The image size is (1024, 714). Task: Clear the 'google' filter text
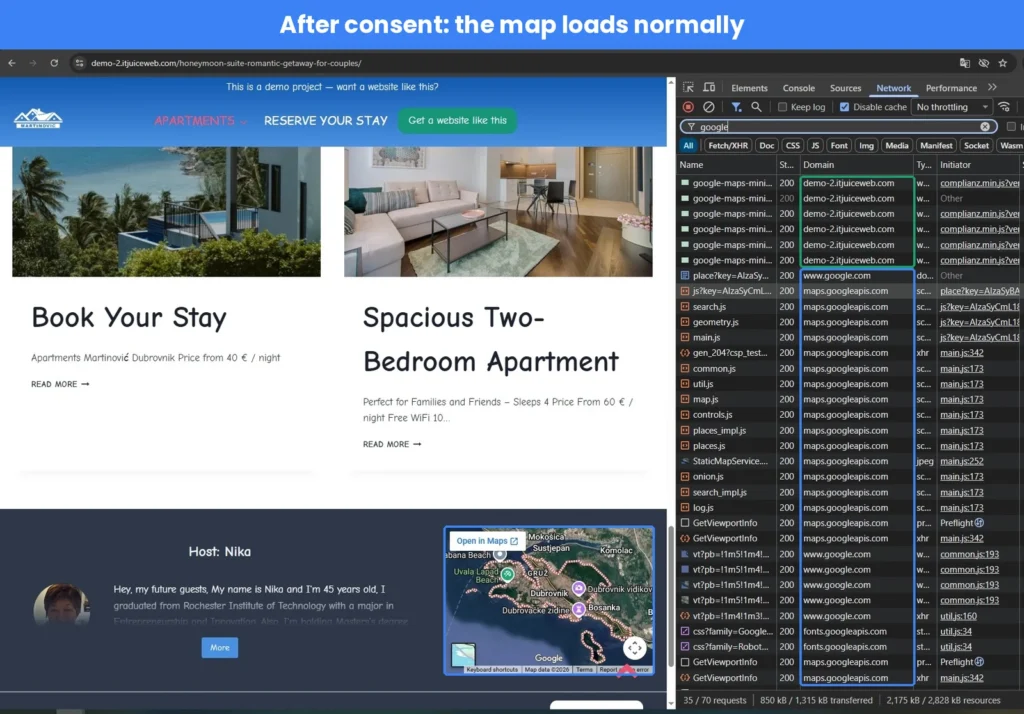[x=985, y=127]
